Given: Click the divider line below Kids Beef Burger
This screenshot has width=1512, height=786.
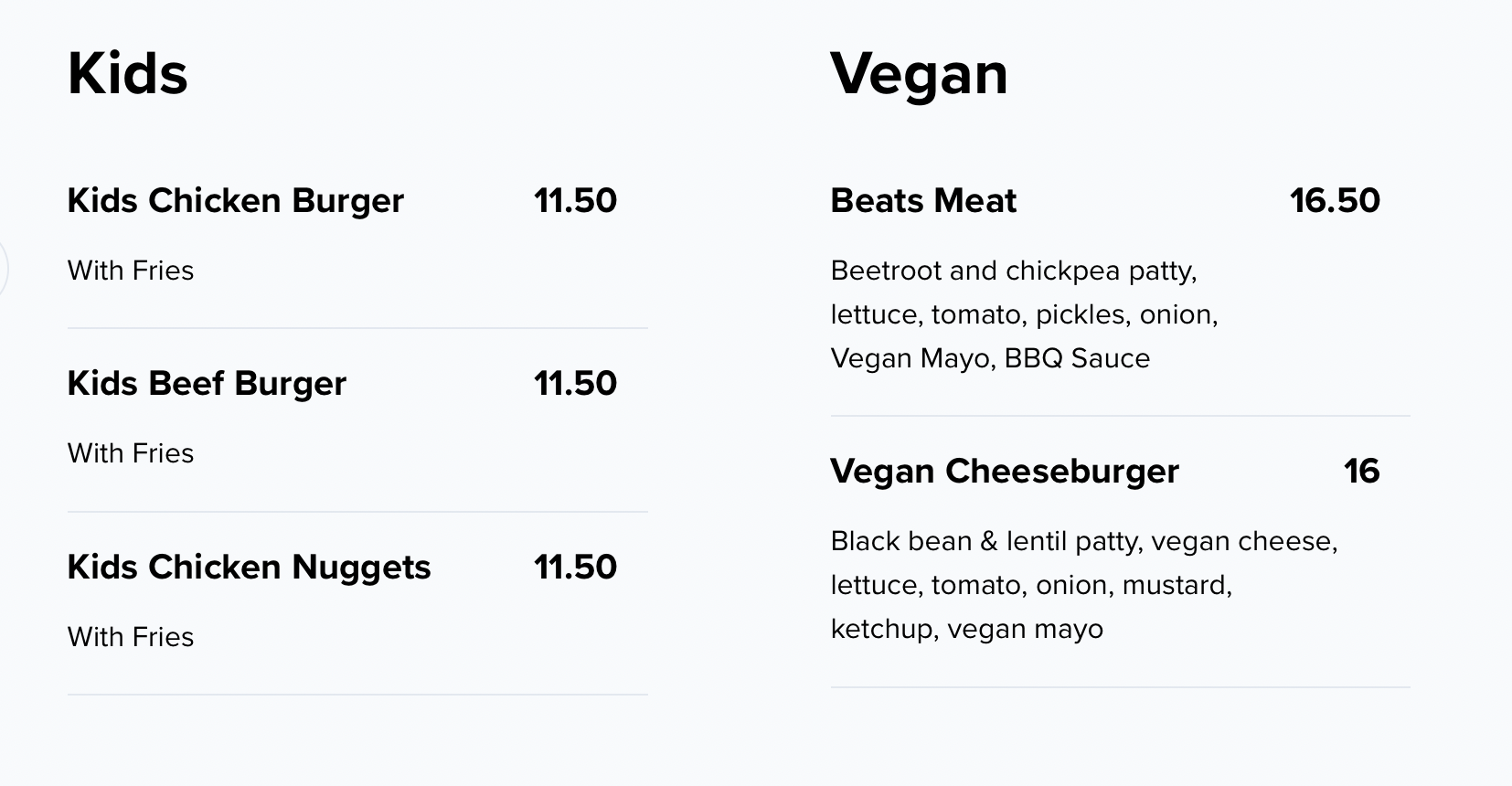Looking at the screenshot, I should click(x=357, y=512).
